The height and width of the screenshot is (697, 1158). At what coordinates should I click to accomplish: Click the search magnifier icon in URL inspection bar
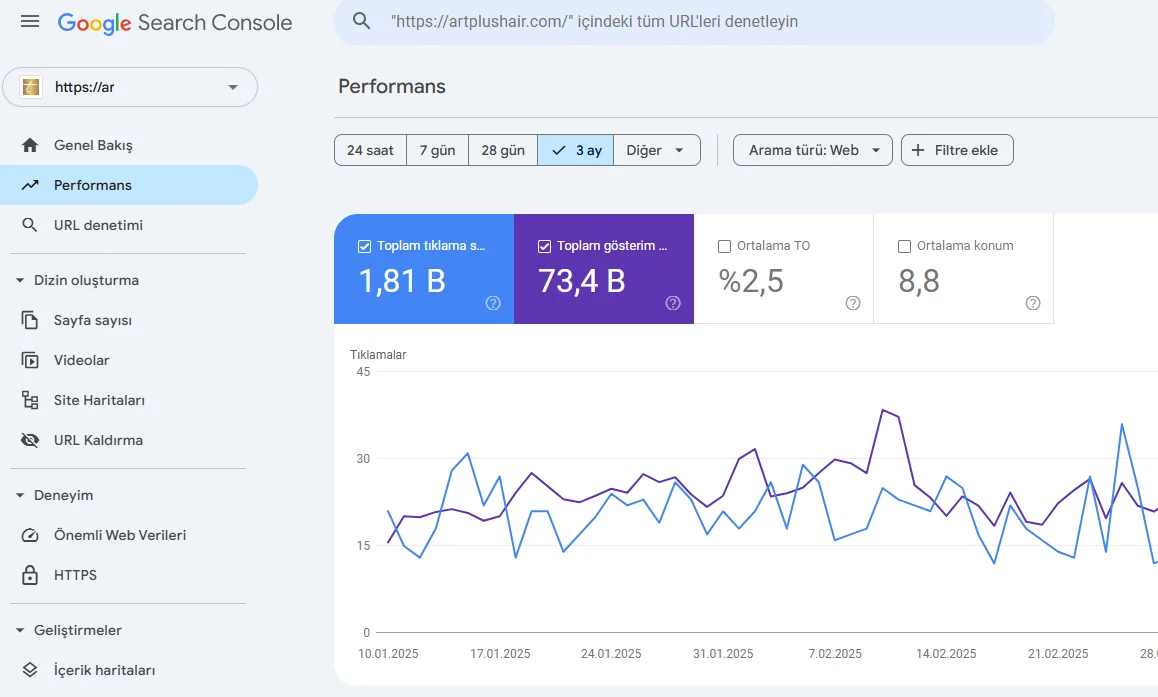(x=361, y=21)
